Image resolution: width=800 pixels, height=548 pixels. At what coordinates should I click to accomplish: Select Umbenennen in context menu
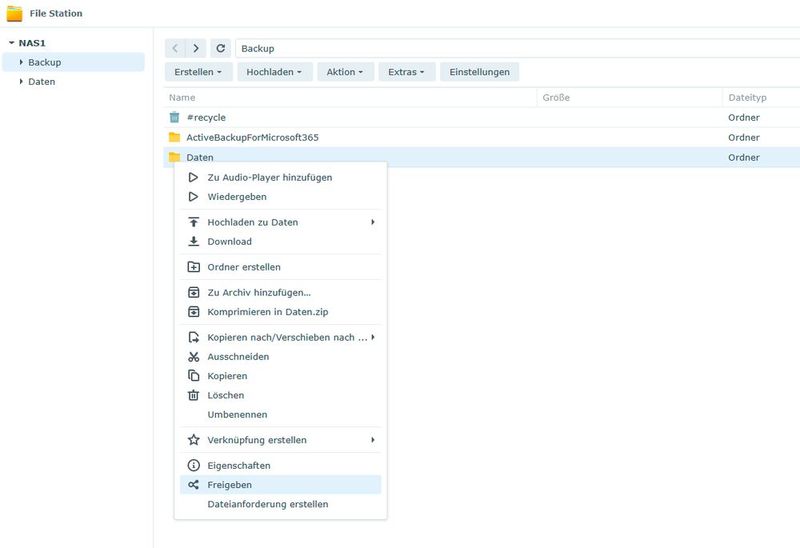pos(281,415)
